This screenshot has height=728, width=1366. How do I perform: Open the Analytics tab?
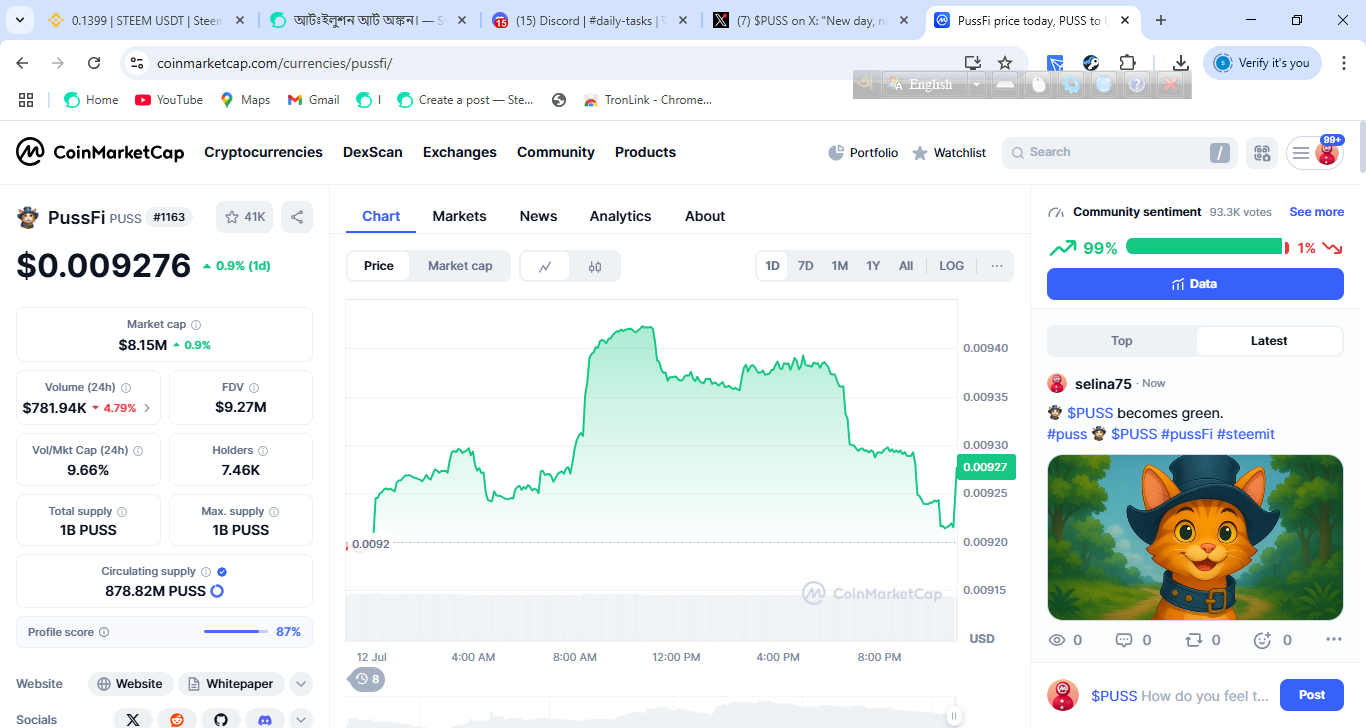point(620,216)
